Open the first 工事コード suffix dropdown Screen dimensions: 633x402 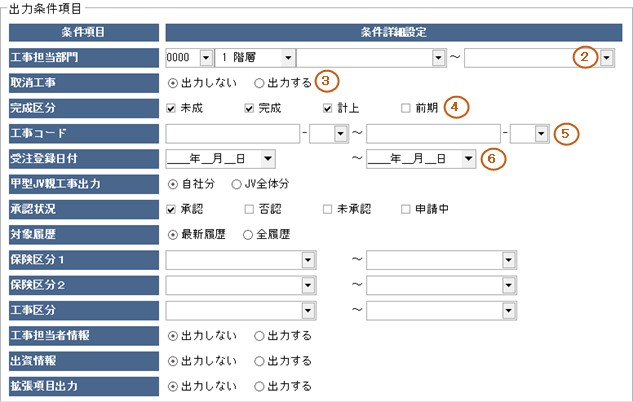pyautogui.click(x=340, y=132)
